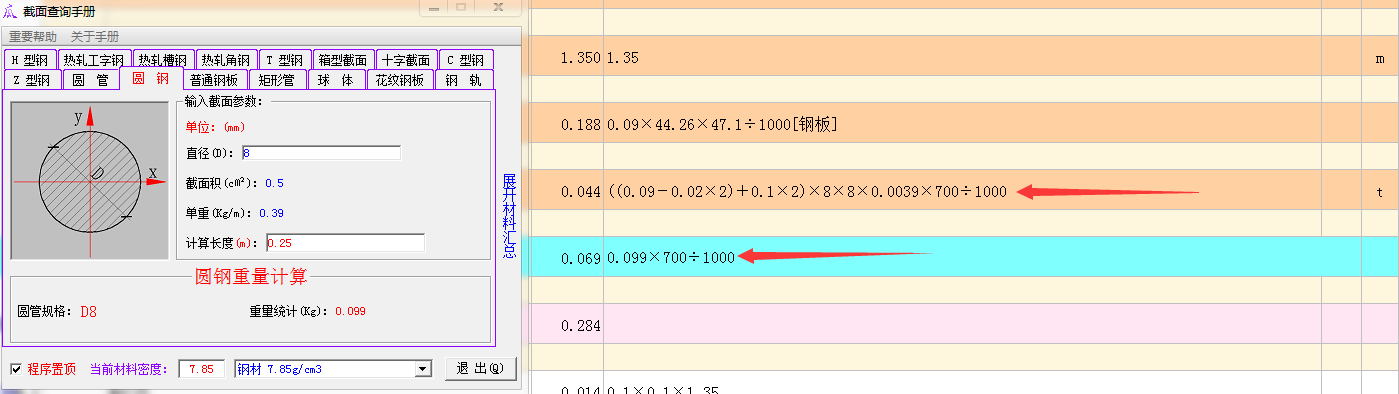Click the round steel cross-section diagram

90,180
